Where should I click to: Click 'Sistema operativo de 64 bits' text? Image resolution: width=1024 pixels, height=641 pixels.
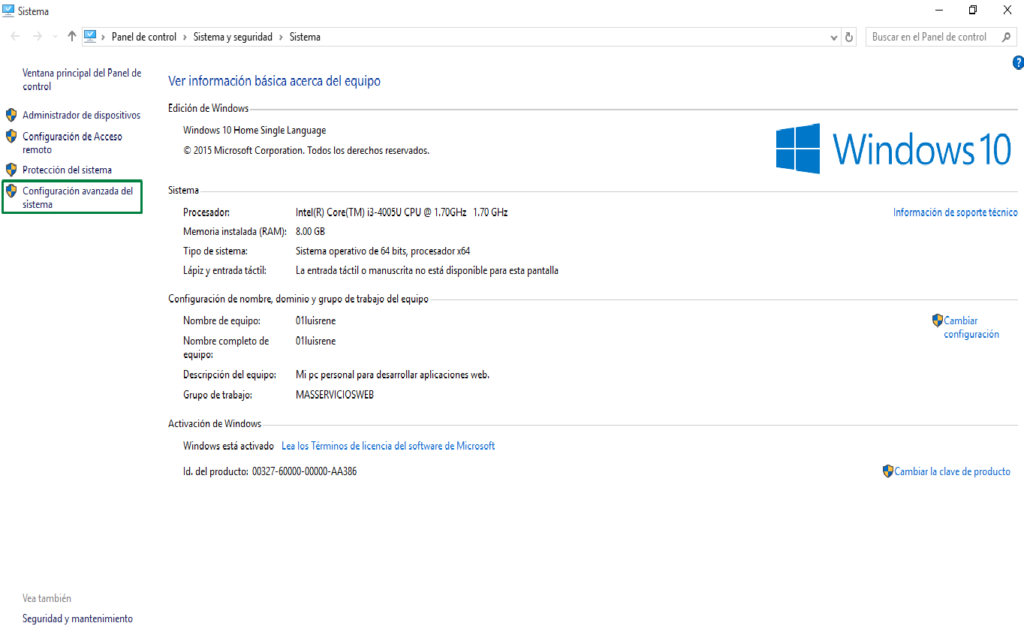coord(383,251)
